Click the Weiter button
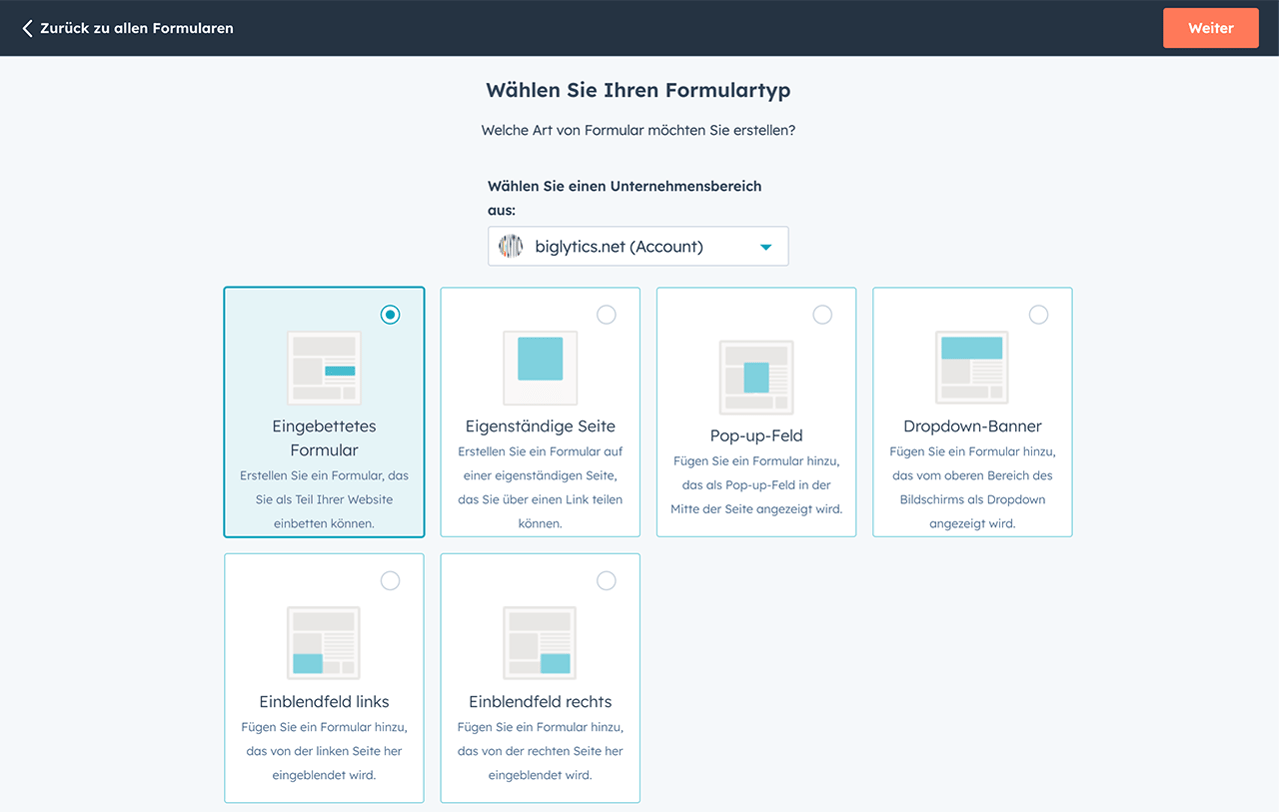The image size is (1279, 812). click(x=1210, y=28)
